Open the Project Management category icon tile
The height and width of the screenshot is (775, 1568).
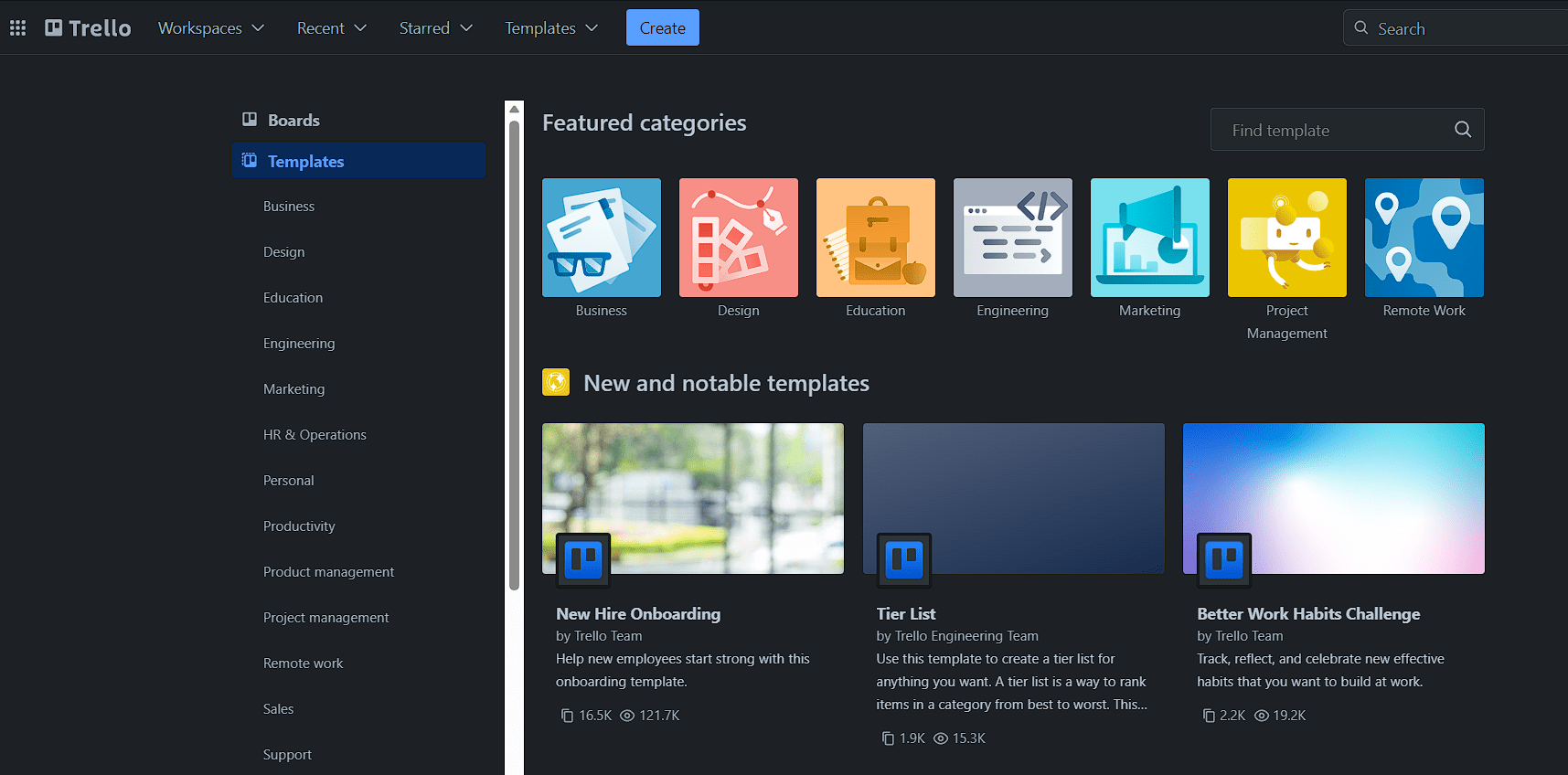pyautogui.click(x=1287, y=238)
